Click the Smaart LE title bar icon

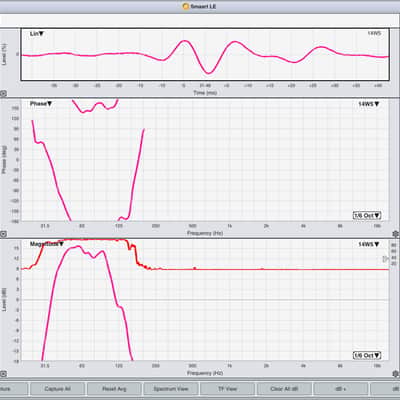186,6
